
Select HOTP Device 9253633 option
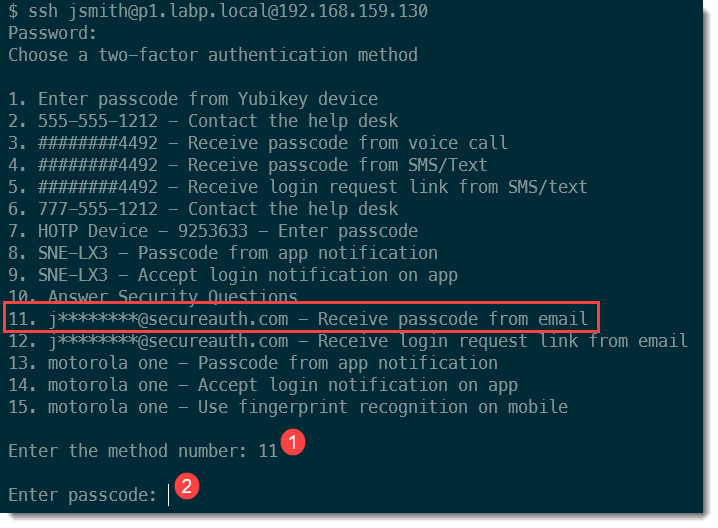pyautogui.click(x=213, y=231)
